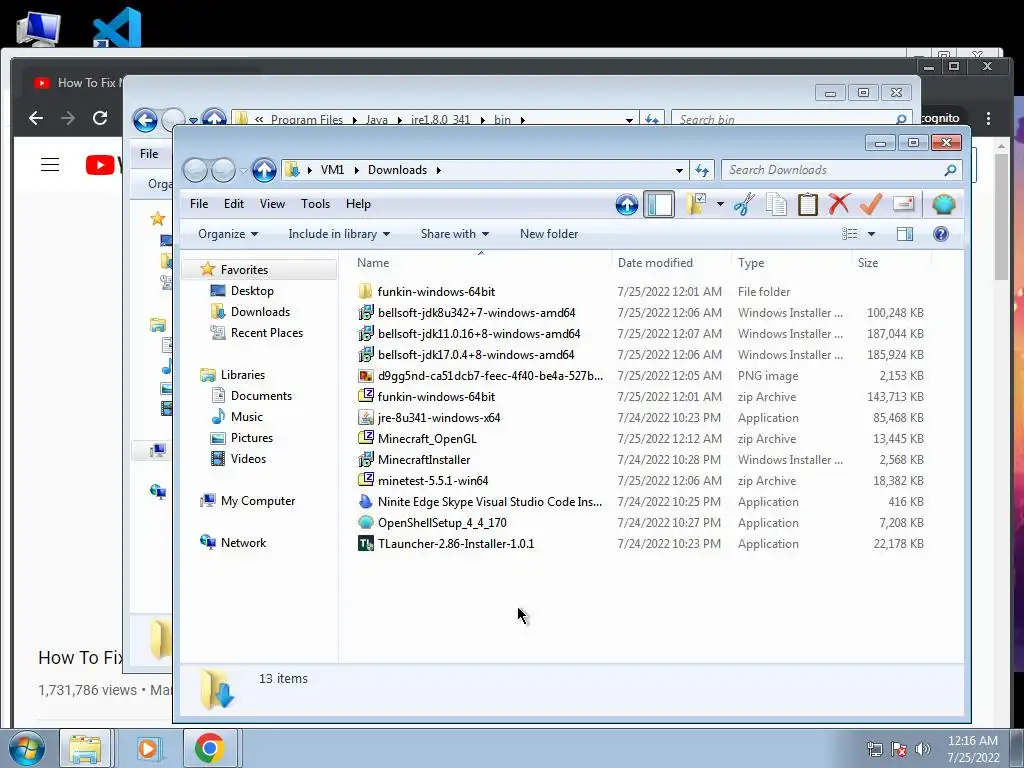Select minetest-5.5.1-win64 zip archive
Screen dimensions: 1024x768
tap(432, 481)
